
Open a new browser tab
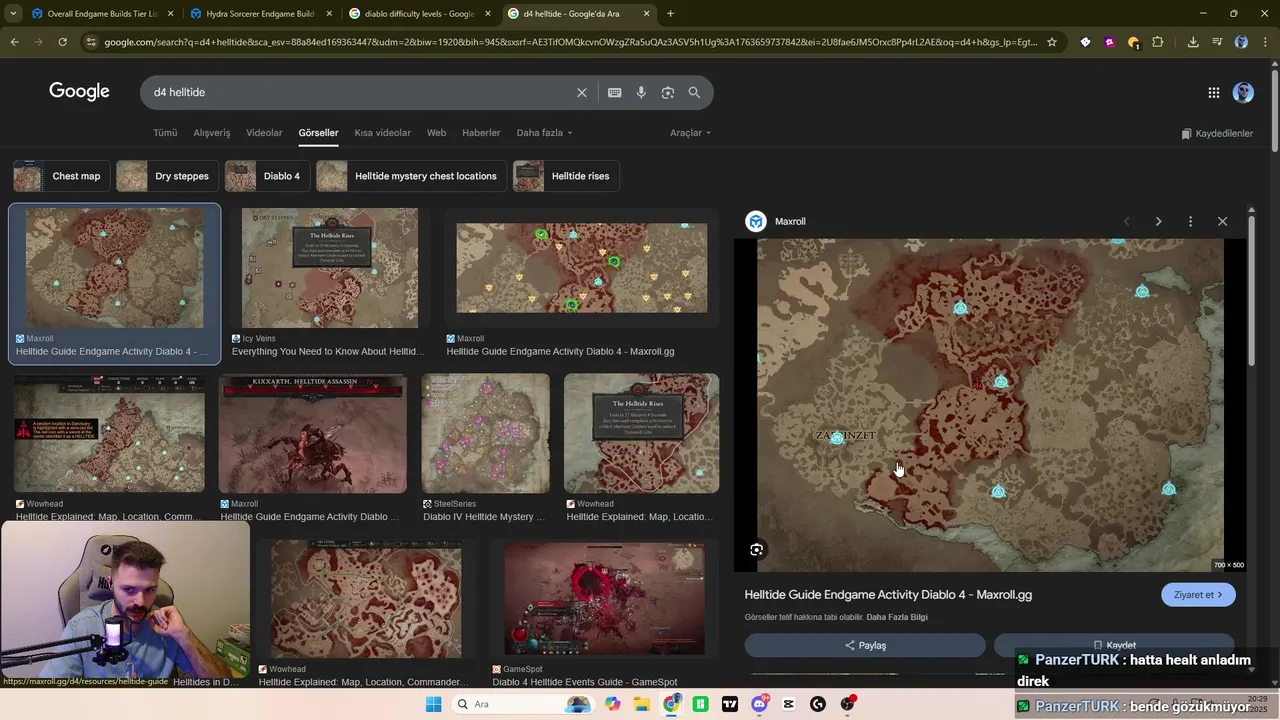pyautogui.click(x=670, y=14)
